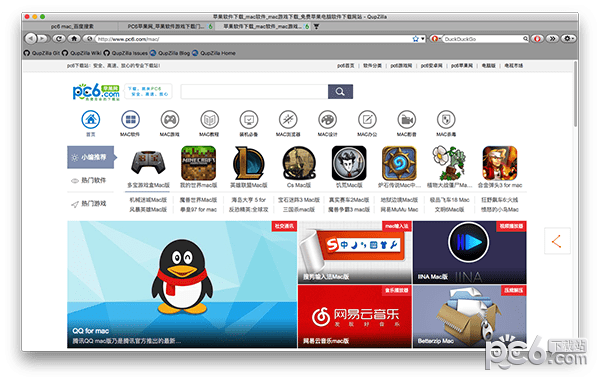The width and height of the screenshot is (600, 382).
Task: Open the Betterzip Mac featured tile
Action: (470, 317)
